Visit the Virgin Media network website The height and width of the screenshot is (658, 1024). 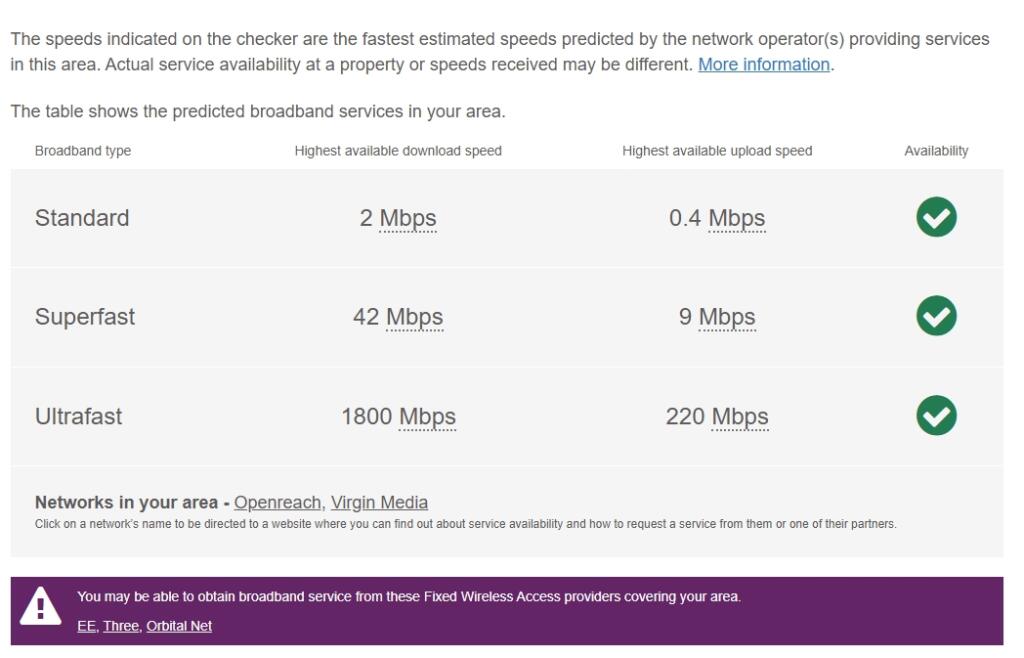point(380,502)
